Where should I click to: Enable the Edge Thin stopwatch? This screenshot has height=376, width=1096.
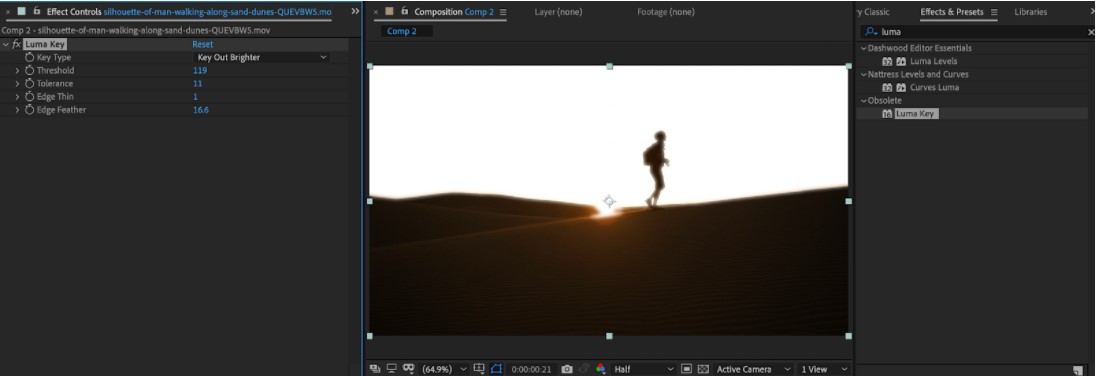[29, 96]
